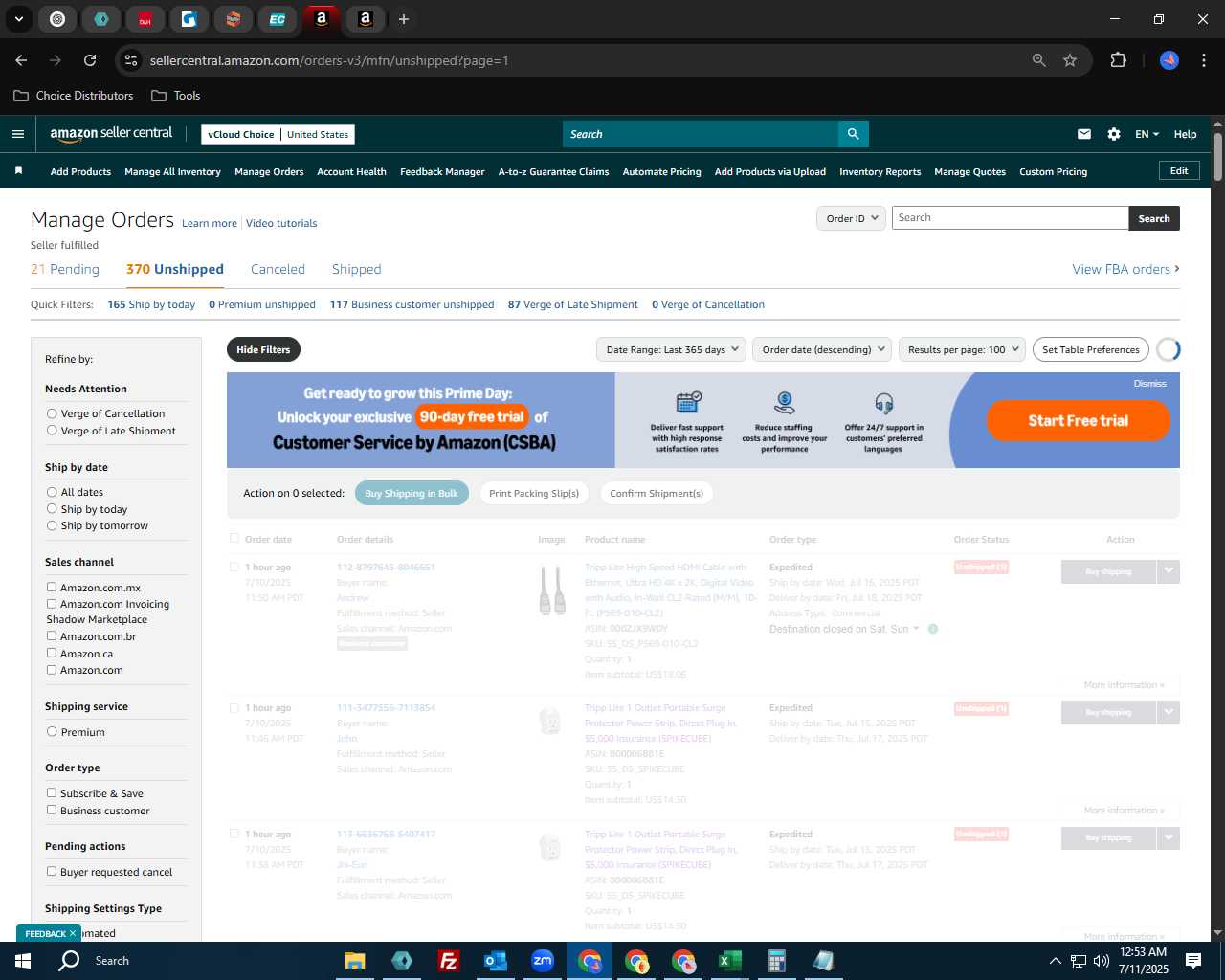Image resolution: width=1225 pixels, height=980 pixels.
Task: Click the Hide Filters button
Action: point(263,349)
